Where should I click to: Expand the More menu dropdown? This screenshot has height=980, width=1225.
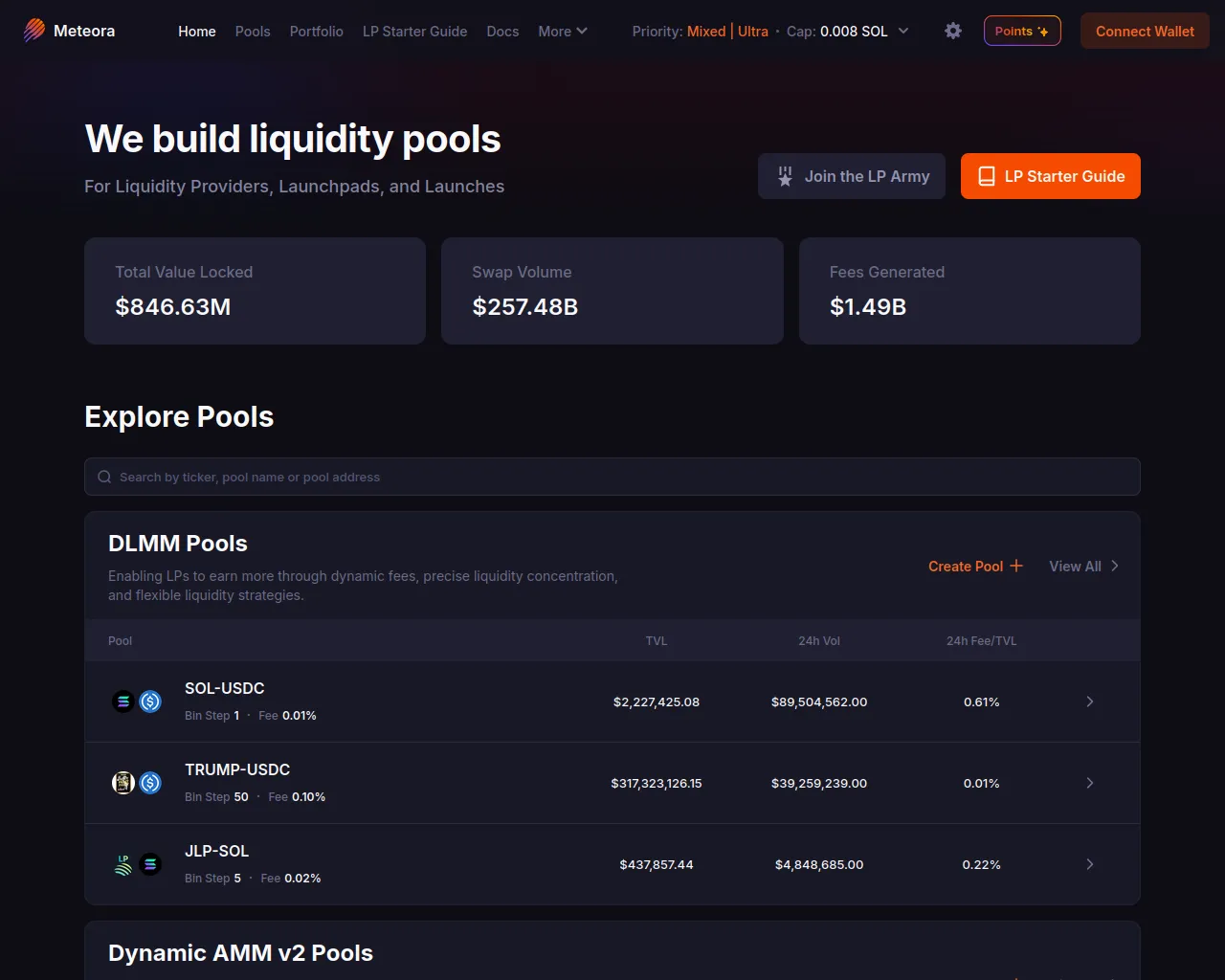[x=563, y=31]
